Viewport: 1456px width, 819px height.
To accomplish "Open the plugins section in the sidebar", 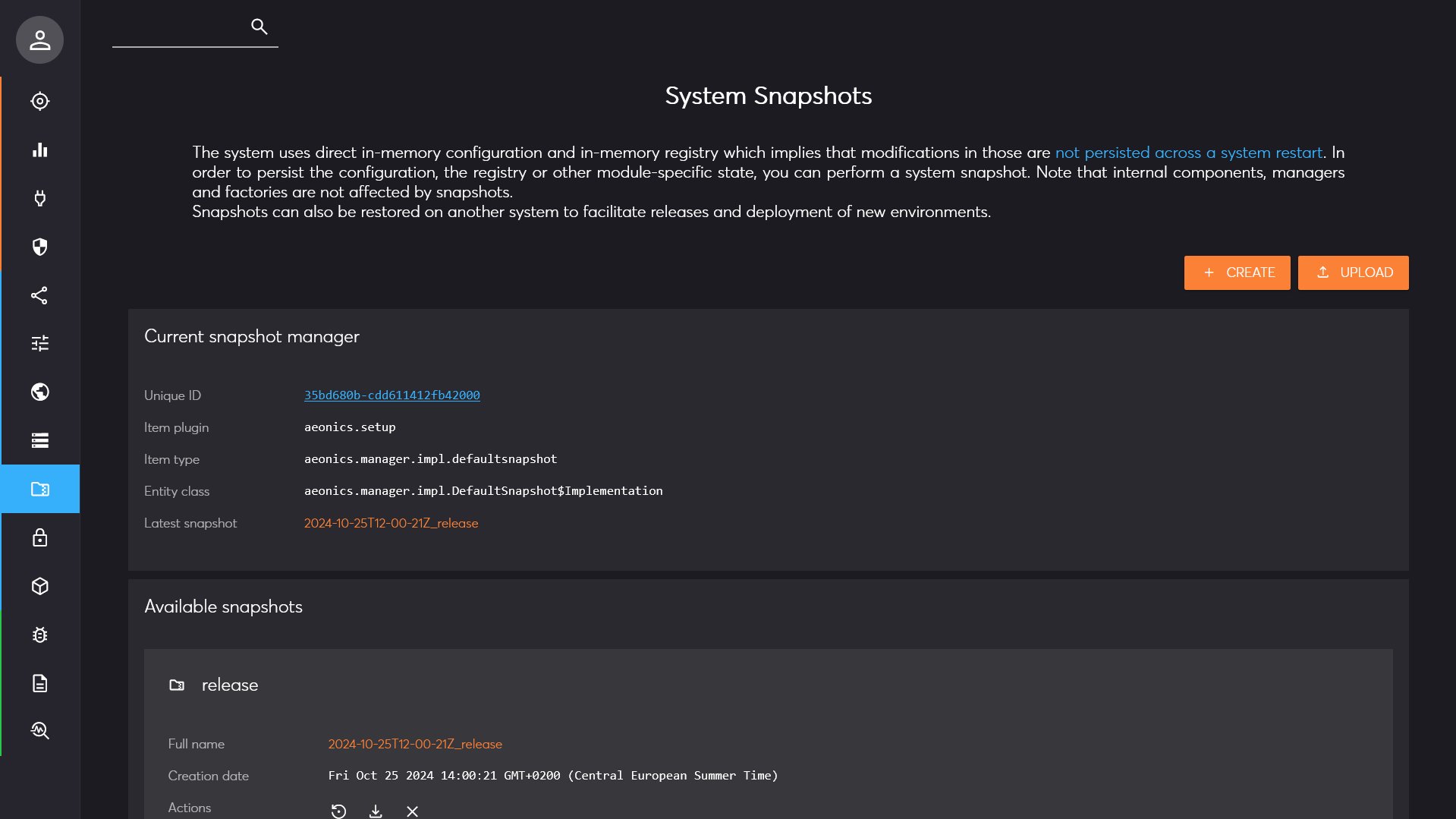I will (x=39, y=198).
